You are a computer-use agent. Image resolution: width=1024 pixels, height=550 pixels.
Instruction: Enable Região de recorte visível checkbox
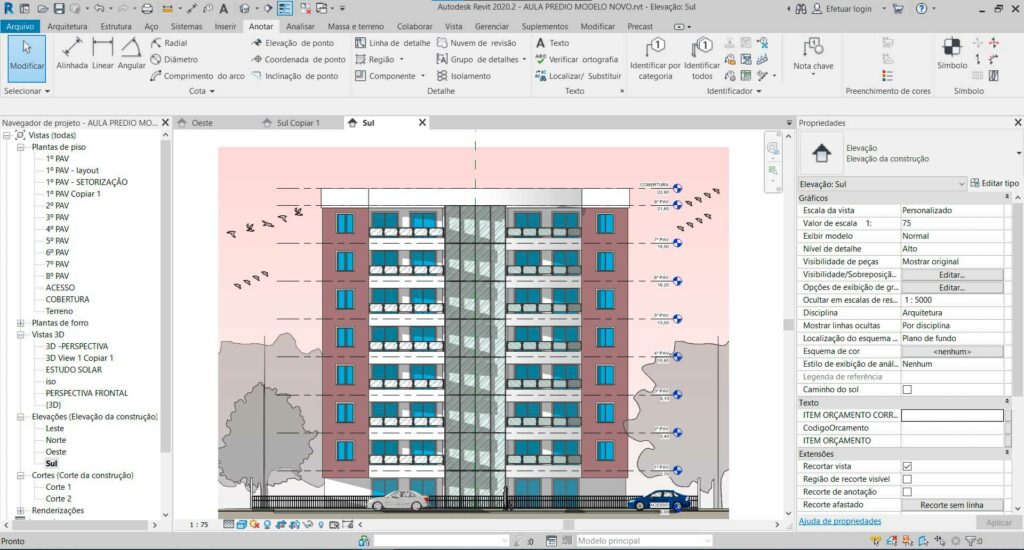click(907, 479)
